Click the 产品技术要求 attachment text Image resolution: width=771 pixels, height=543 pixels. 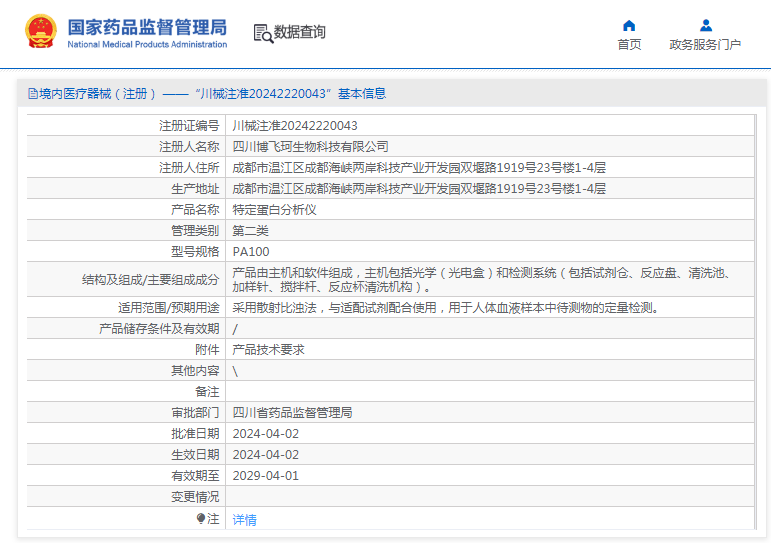(x=268, y=350)
